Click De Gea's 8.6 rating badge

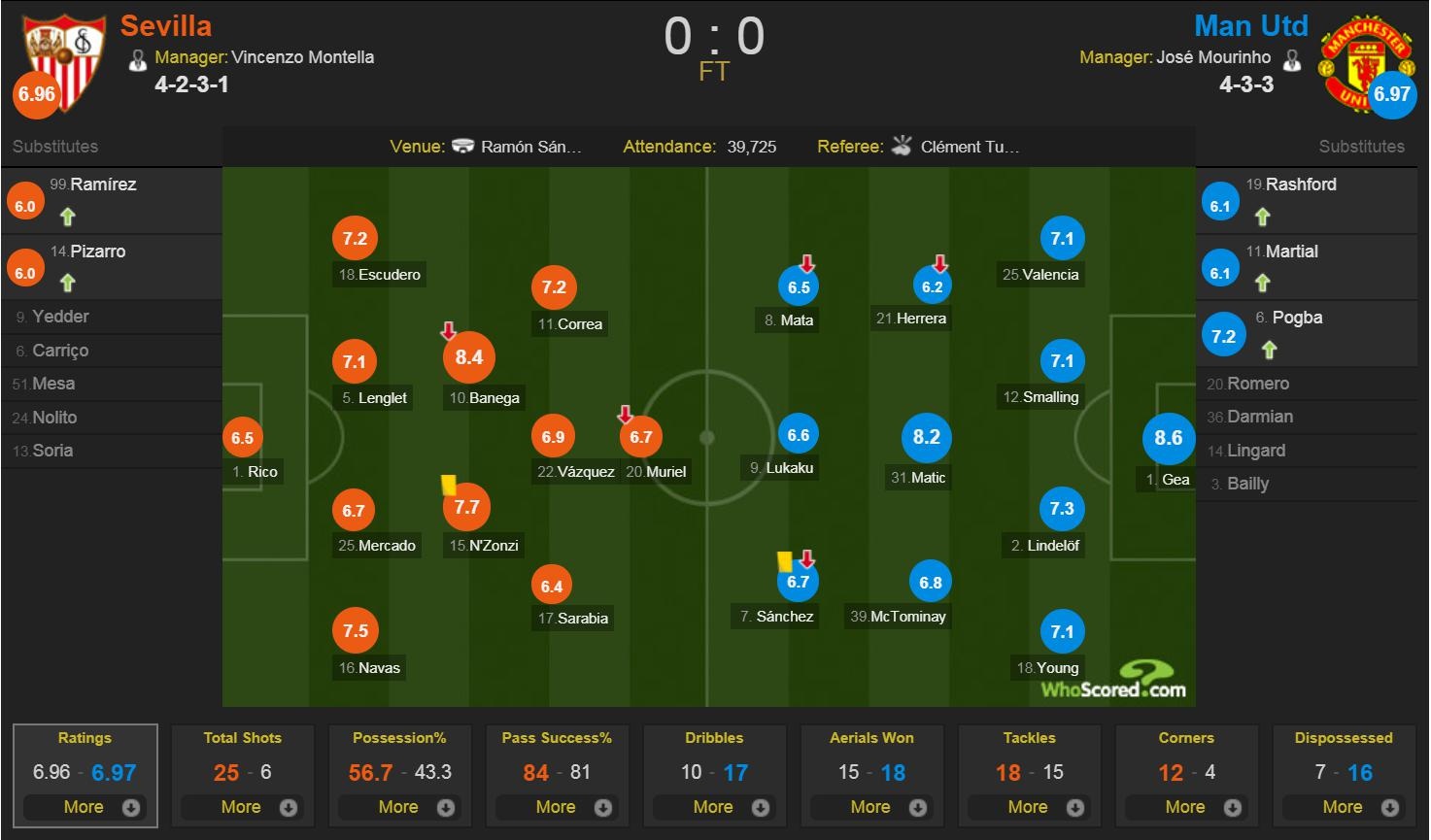1168,439
